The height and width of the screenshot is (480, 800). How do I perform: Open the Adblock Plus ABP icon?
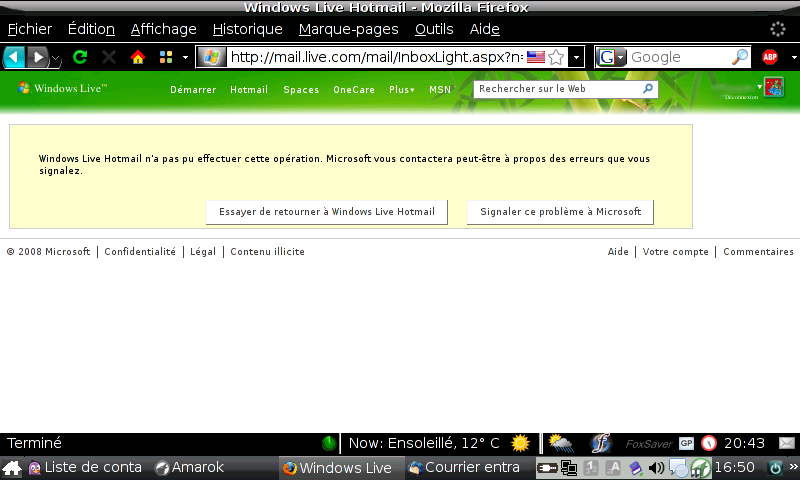[770, 57]
